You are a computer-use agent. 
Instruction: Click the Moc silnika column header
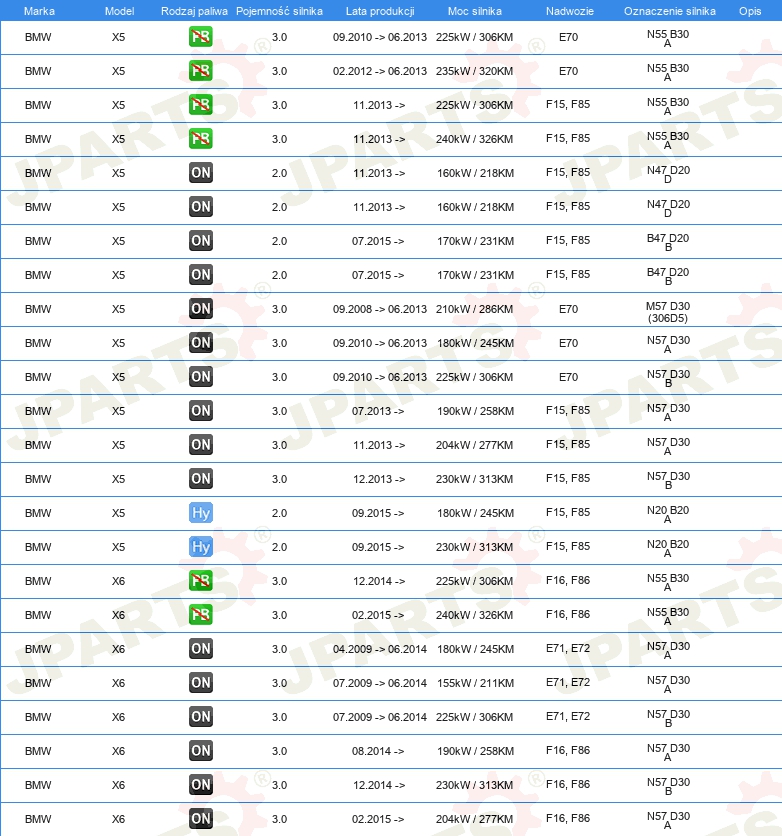(474, 11)
